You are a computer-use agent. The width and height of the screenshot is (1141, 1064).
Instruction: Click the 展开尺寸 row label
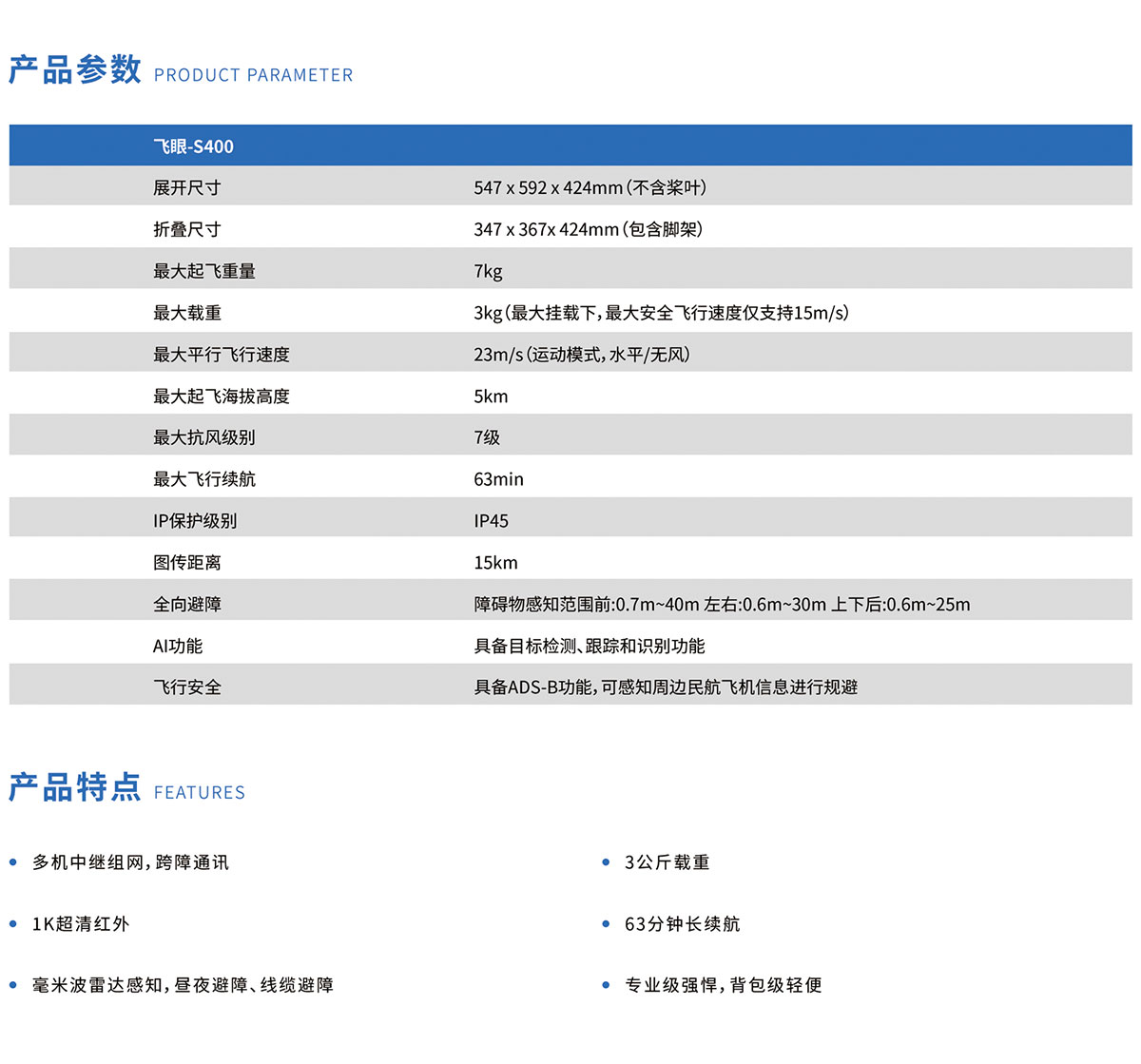pyautogui.click(x=186, y=188)
